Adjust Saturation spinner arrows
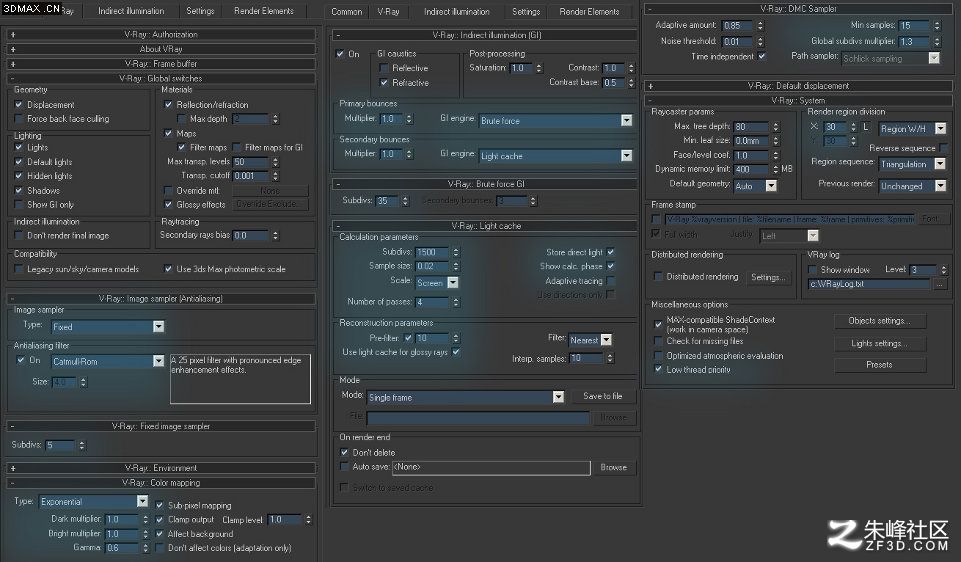961x562 pixels. [x=539, y=68]
